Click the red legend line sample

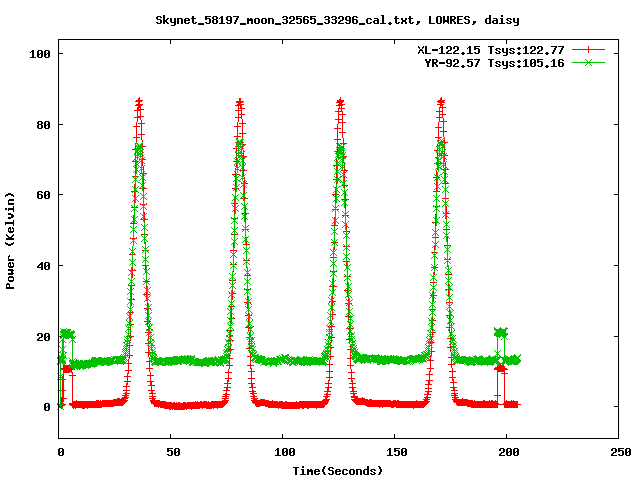588,50
